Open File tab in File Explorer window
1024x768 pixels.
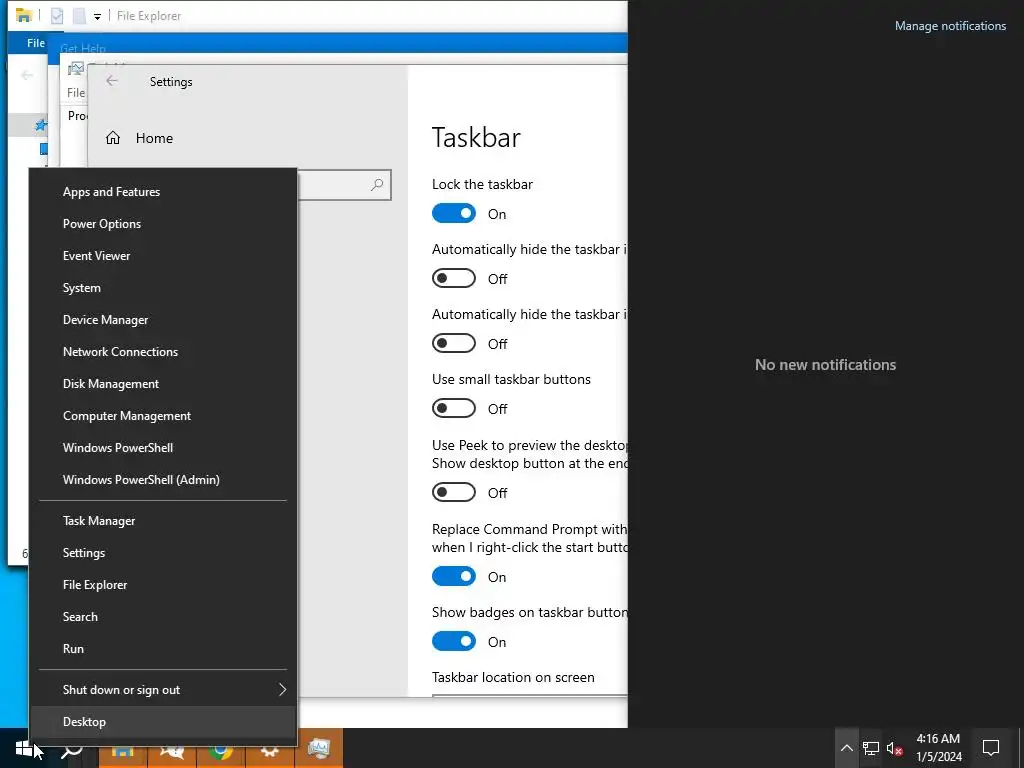(35, 43)
